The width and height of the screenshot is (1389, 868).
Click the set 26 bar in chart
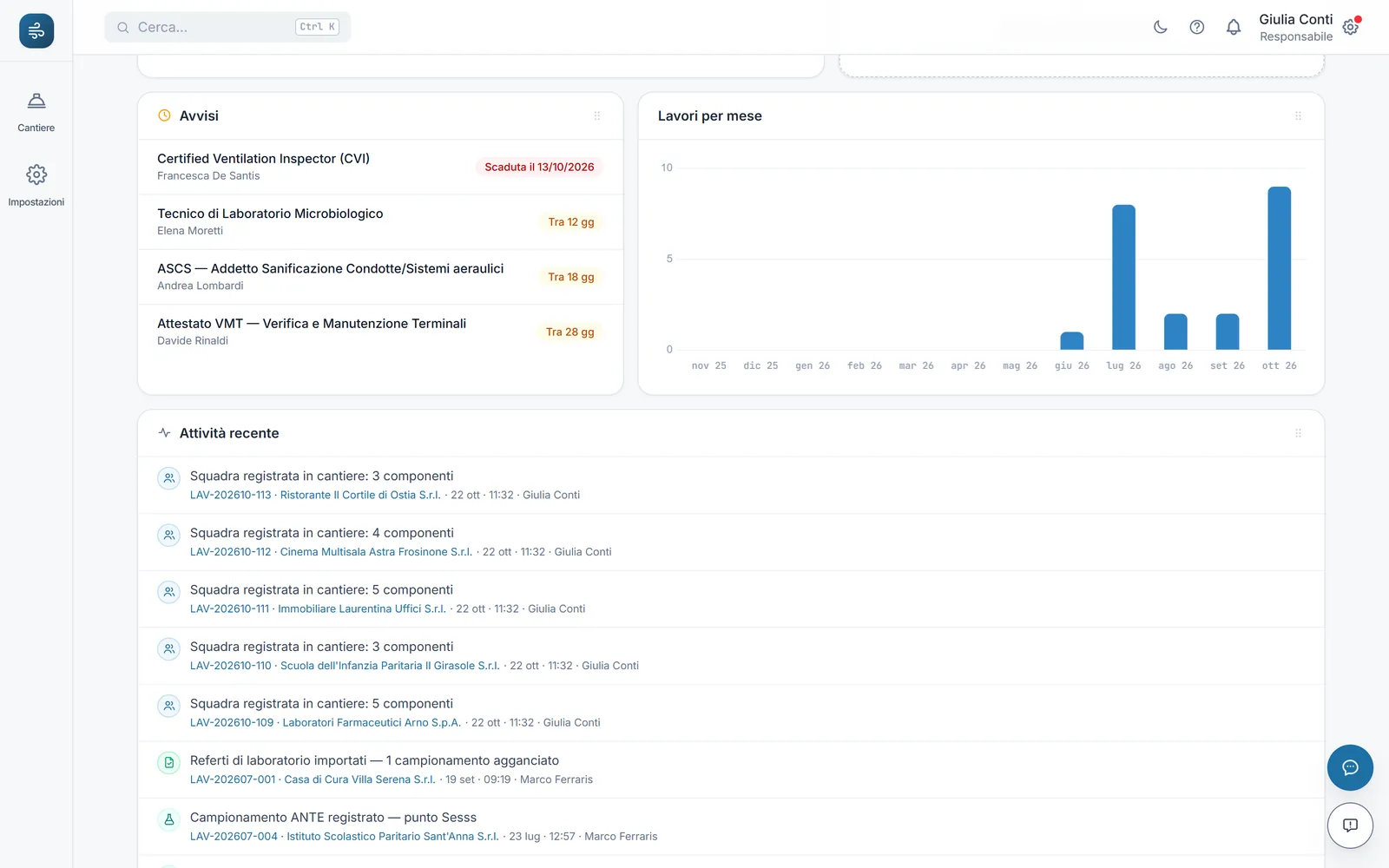tap(1228, 332)
